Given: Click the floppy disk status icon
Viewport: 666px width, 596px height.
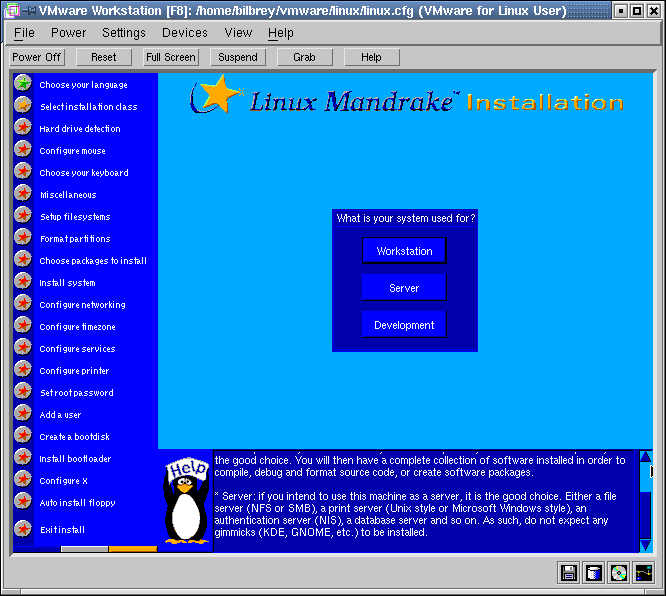Looking at the screenshot, I should (569, 573).
